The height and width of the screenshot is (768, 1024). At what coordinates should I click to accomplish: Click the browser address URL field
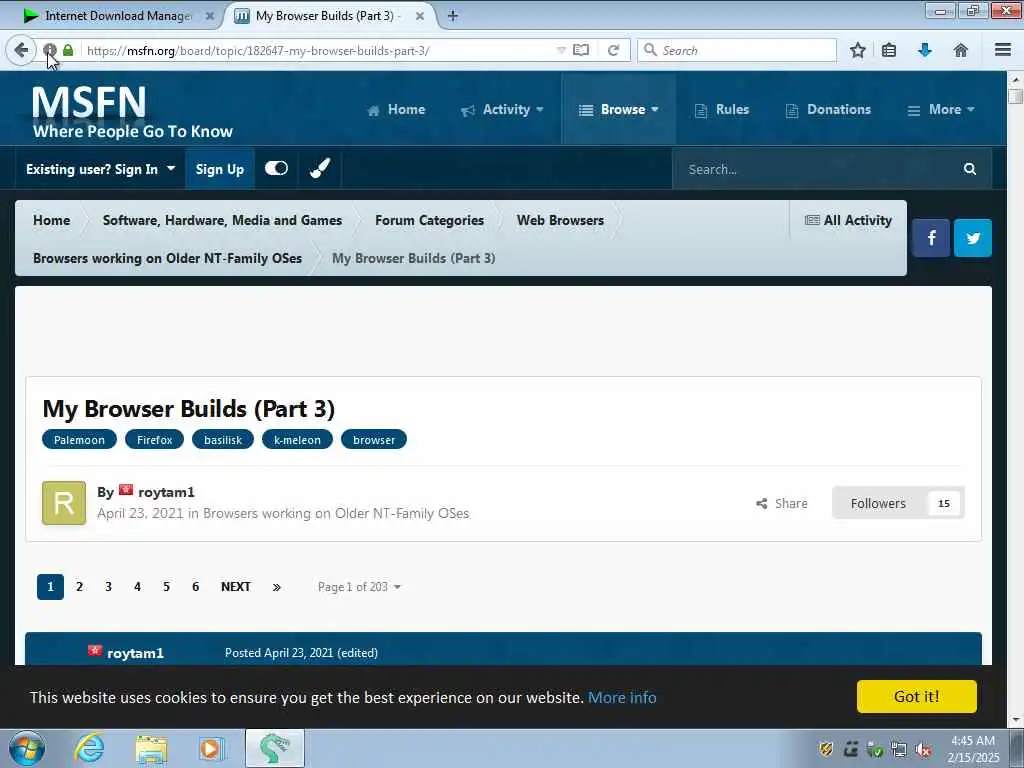click(320, 50)
